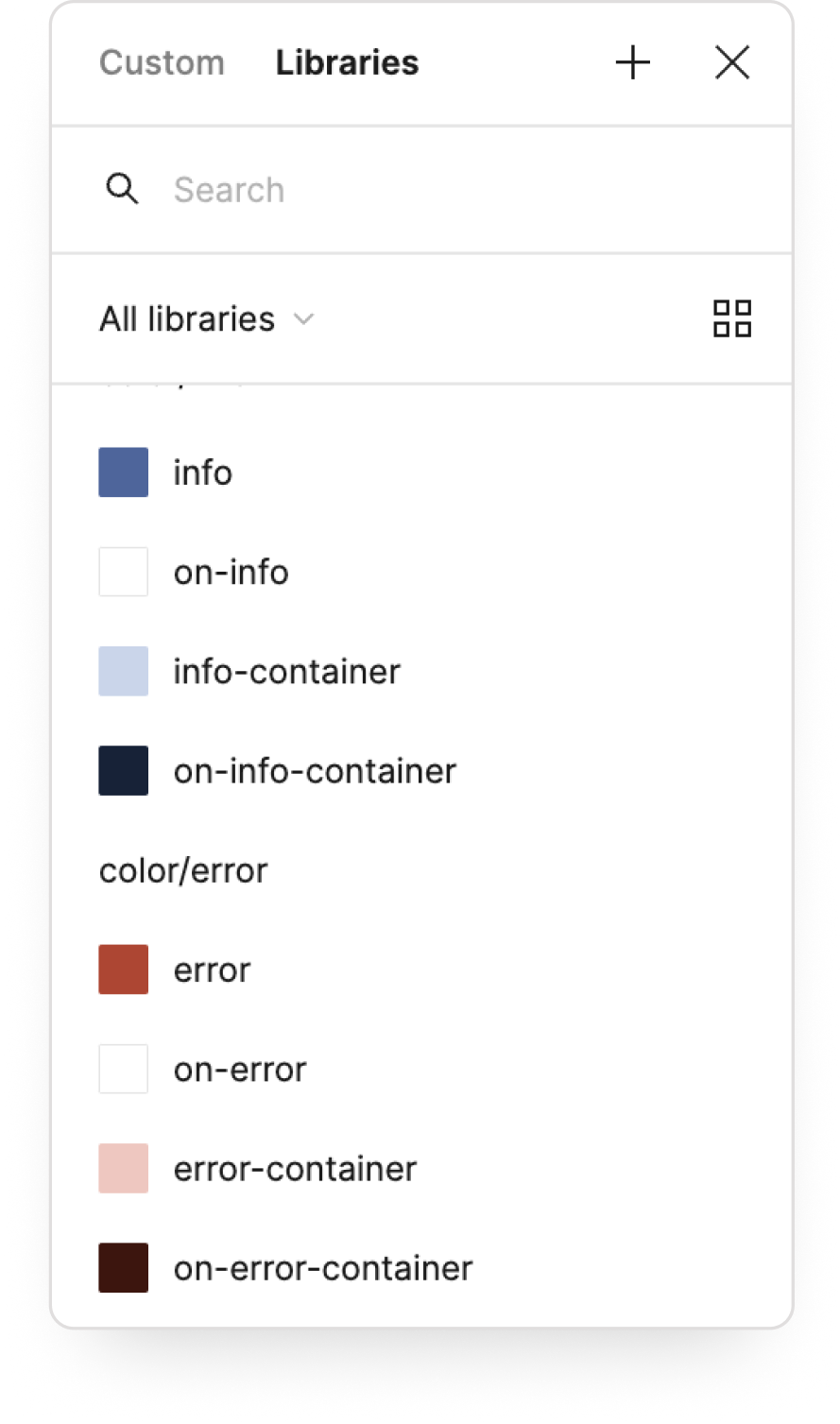Close the color picker panel
This screenshot has width=840, height=1424.
tap(732, 63)
